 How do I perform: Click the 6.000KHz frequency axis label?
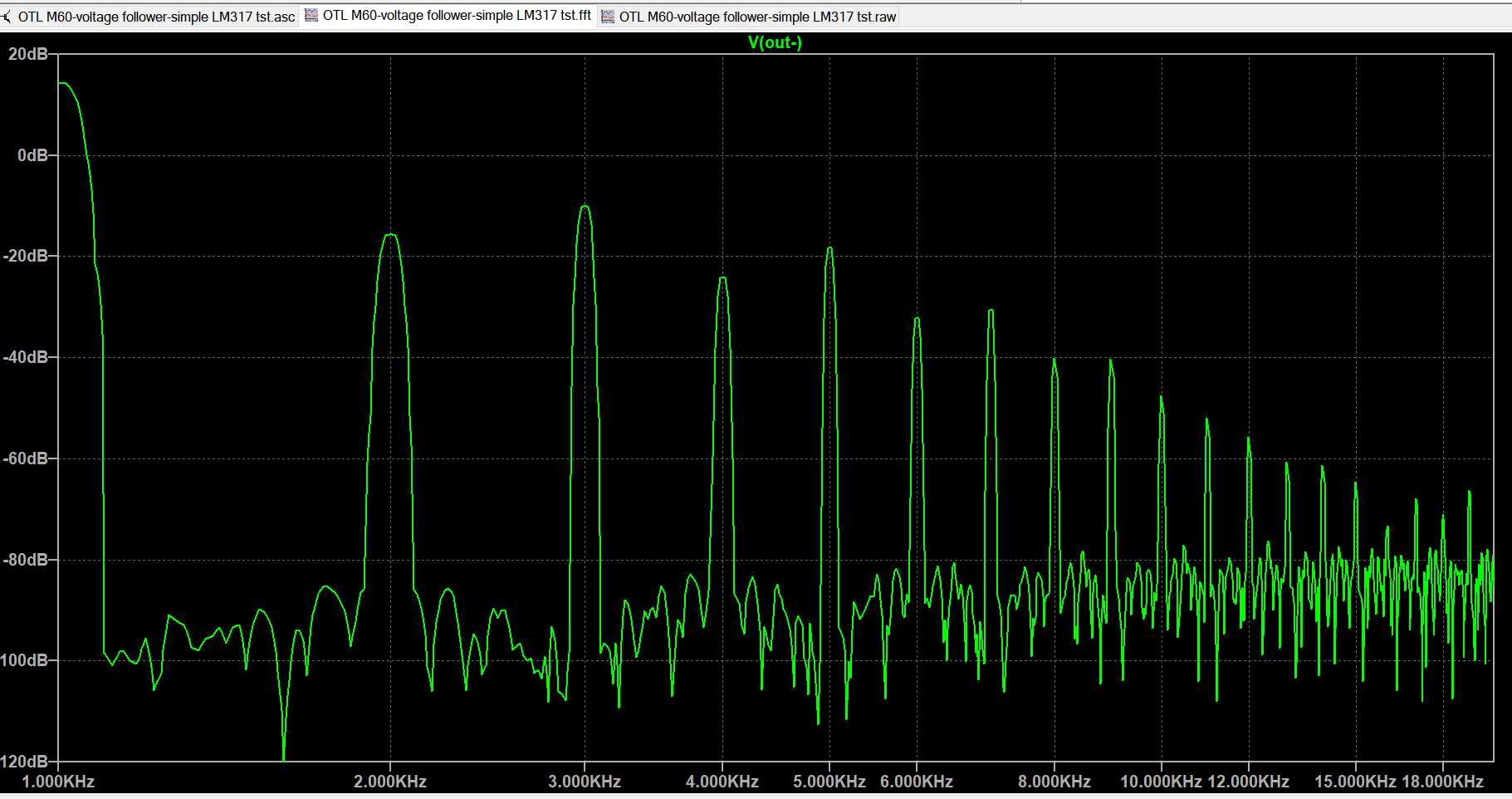tap(917, 782)
